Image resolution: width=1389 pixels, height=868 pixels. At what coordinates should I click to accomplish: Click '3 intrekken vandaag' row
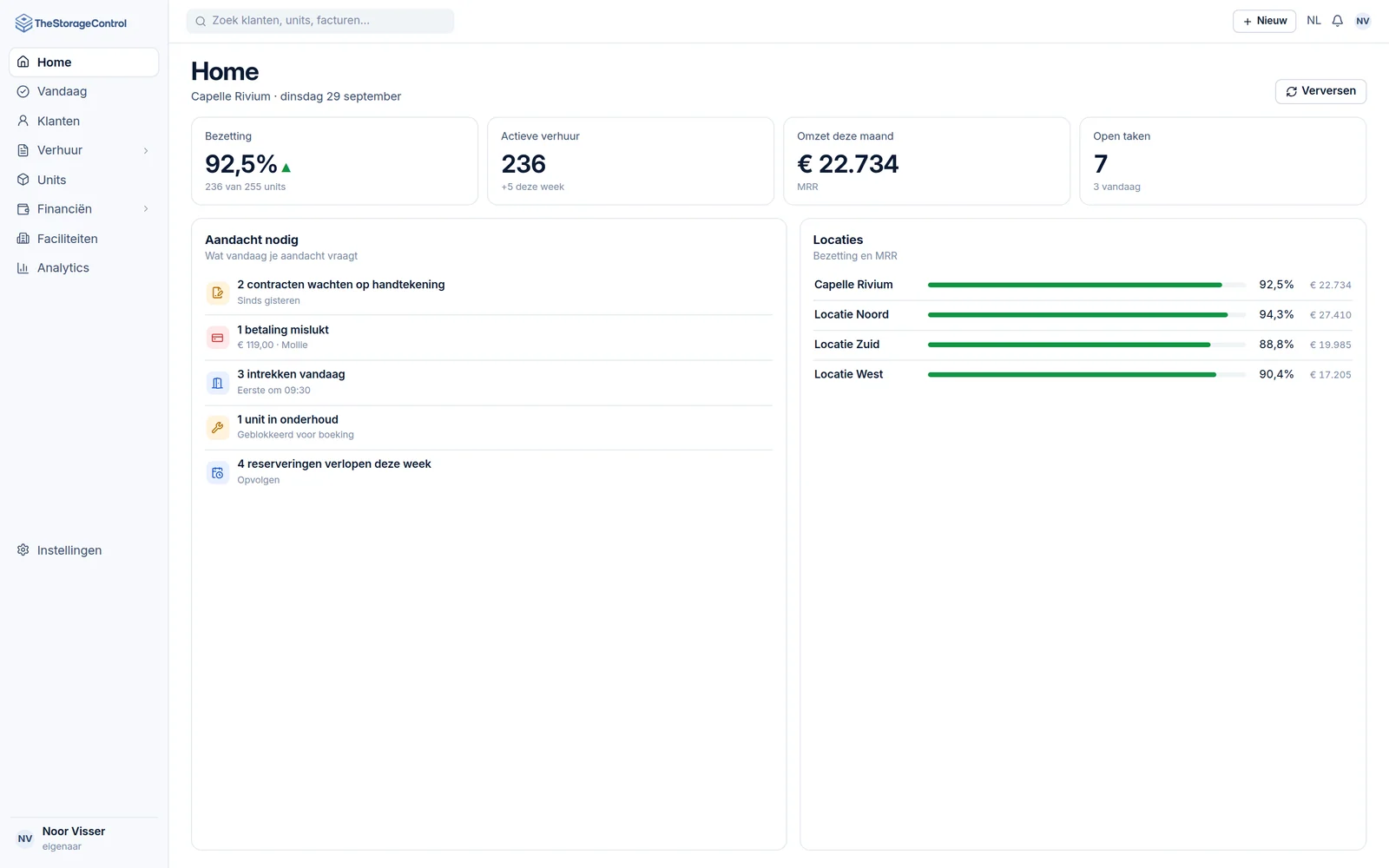(x=489, y=383)
